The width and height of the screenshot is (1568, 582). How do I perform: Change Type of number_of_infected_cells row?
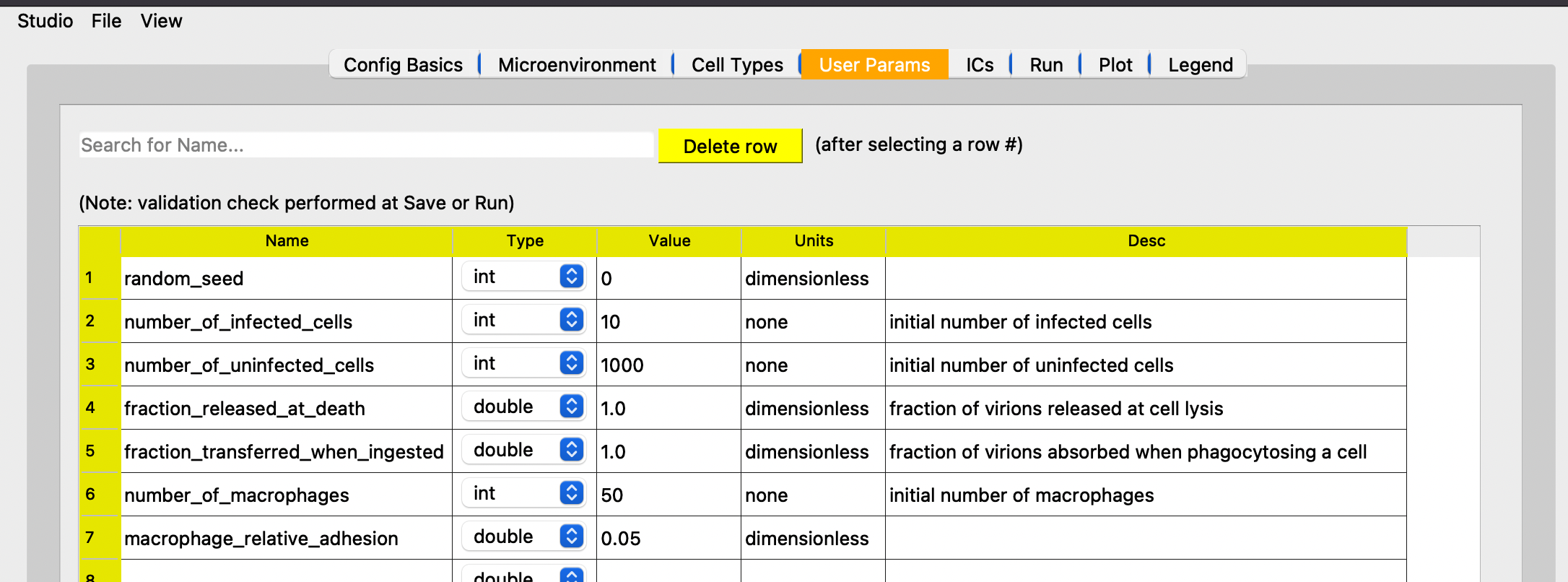tap(523, 320)
